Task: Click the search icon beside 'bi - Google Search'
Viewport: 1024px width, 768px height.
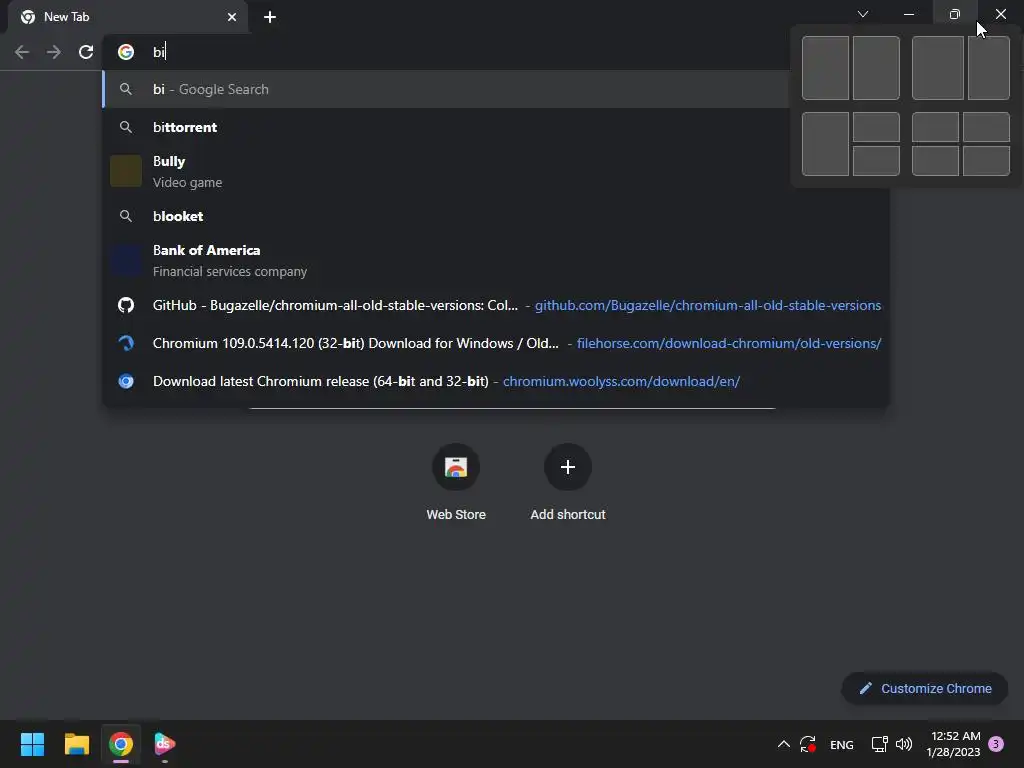Action: [126, 89]
